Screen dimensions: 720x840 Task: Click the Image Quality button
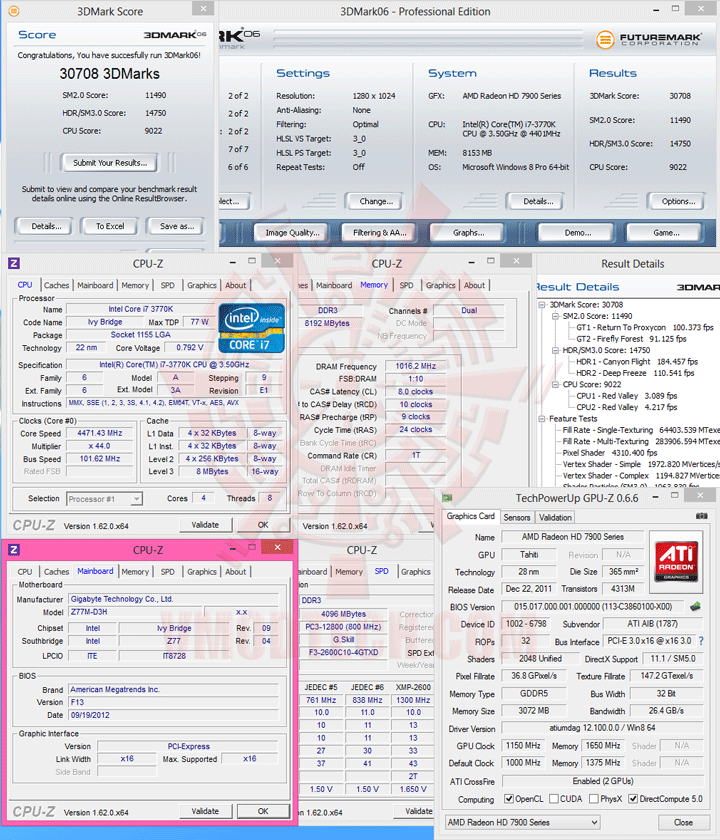(292, 232)
